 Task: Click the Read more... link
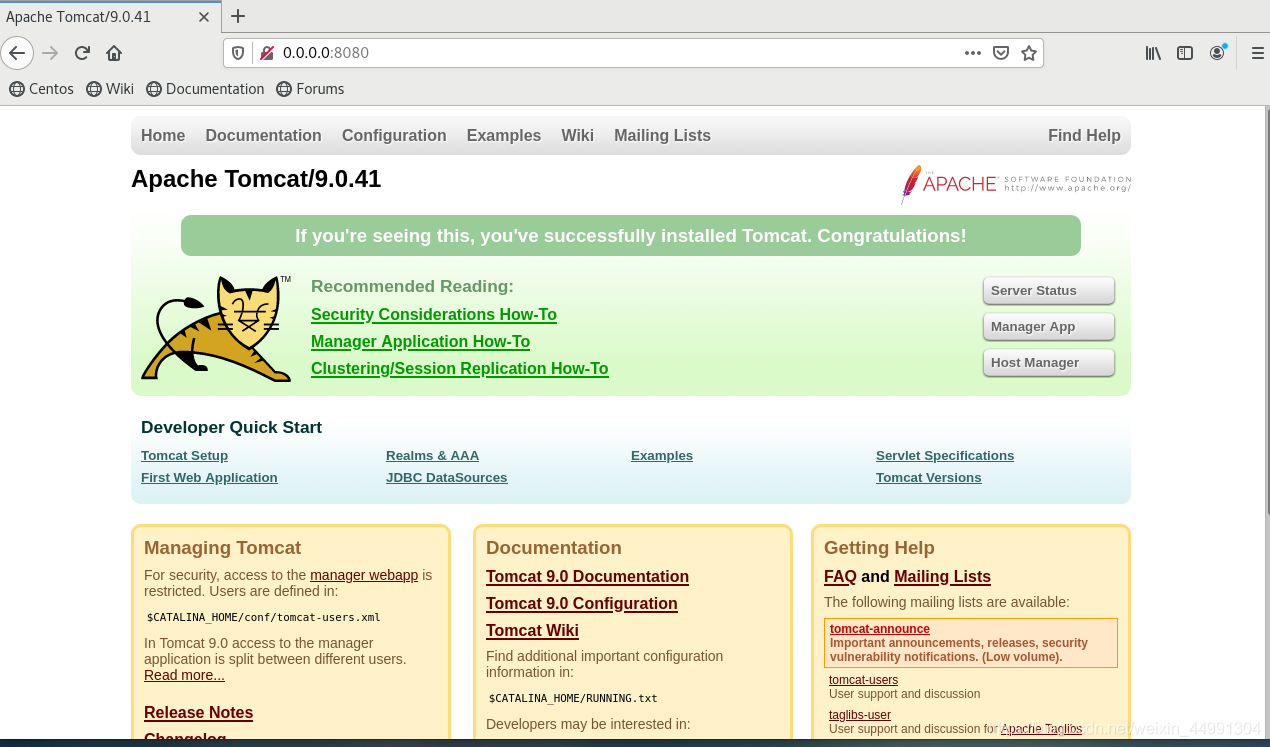pyautogui.click(x=184, y=675)
